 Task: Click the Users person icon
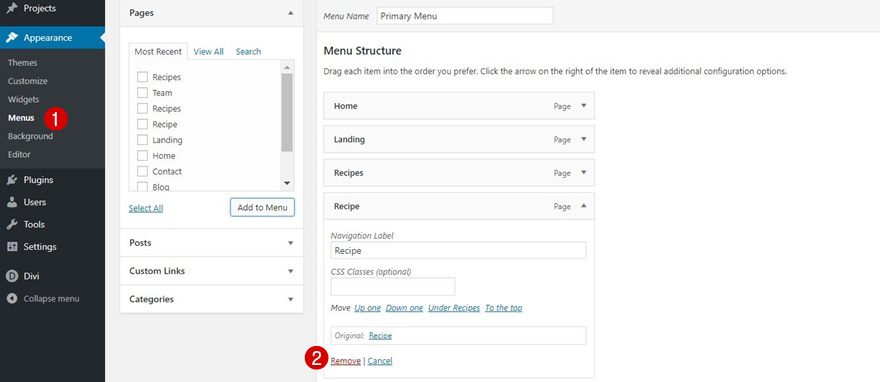pos(12,202)
